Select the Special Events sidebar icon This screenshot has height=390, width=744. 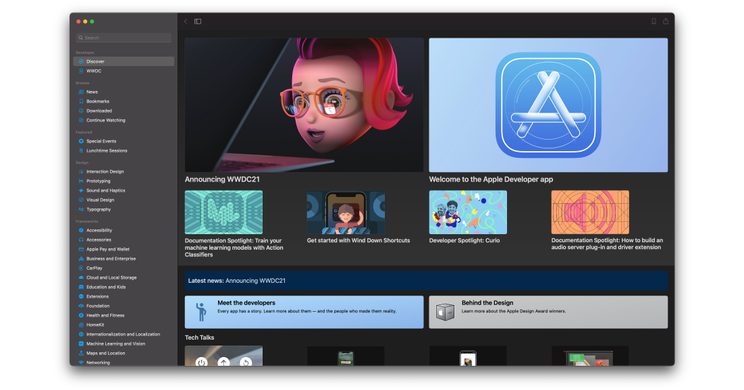[81, 141]
